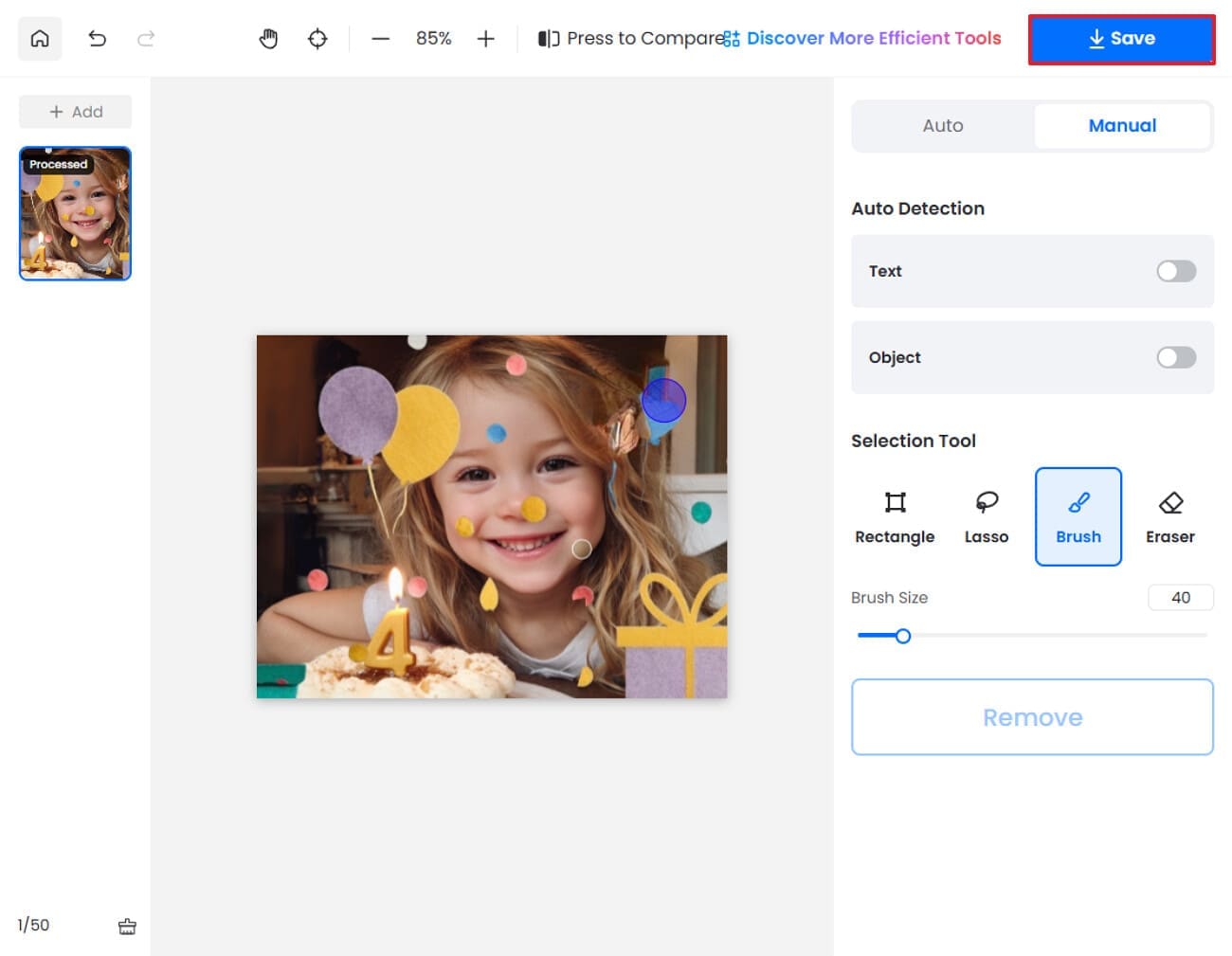
Task: Select the hand pan tool
Action: (268, 39)
